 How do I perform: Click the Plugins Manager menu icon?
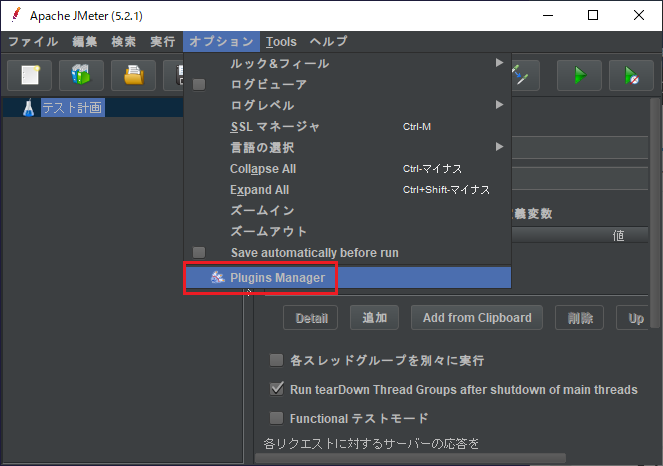(217, 277)
